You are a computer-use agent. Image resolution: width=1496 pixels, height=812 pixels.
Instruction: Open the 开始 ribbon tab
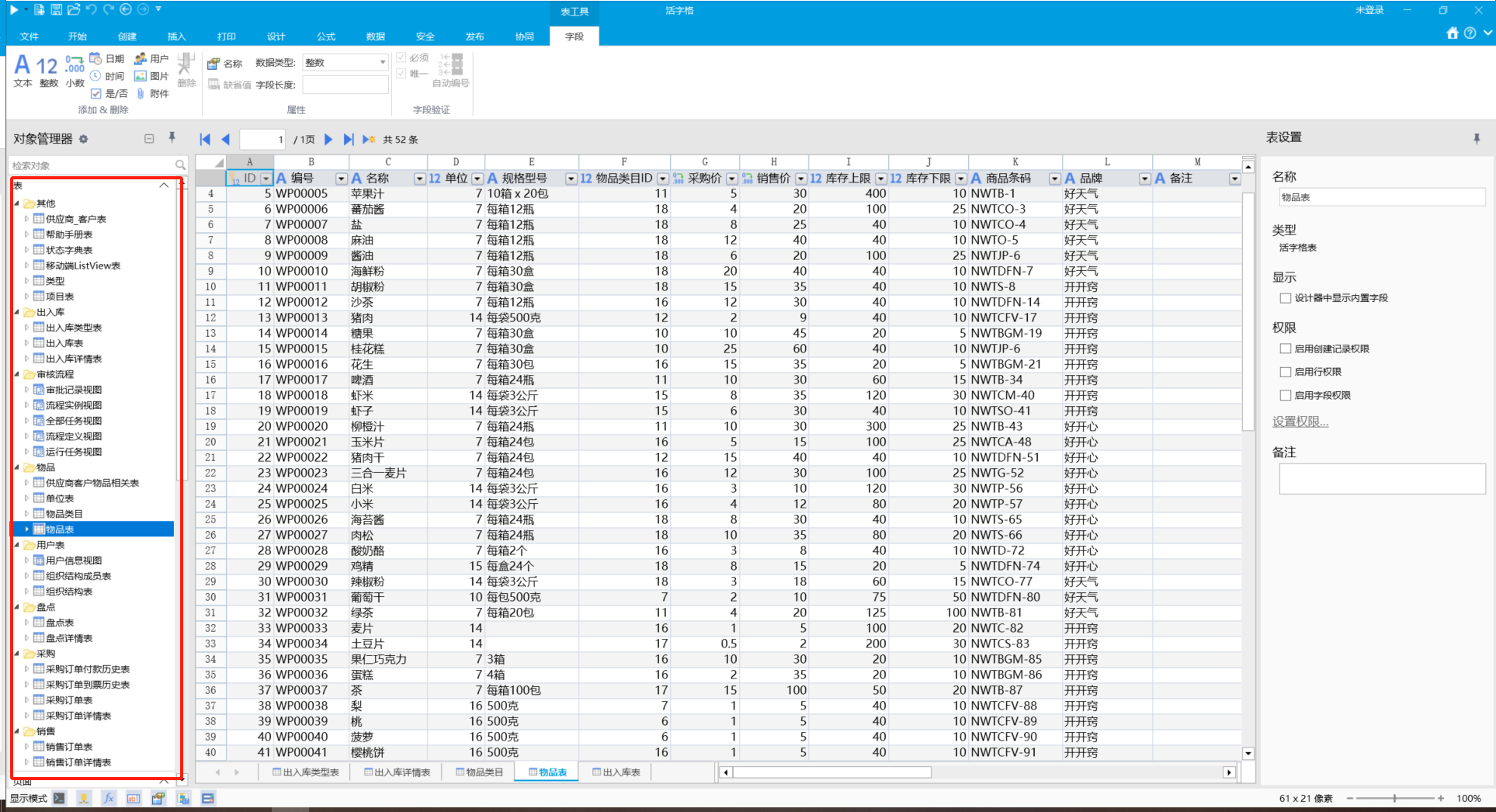coord(78,36)
